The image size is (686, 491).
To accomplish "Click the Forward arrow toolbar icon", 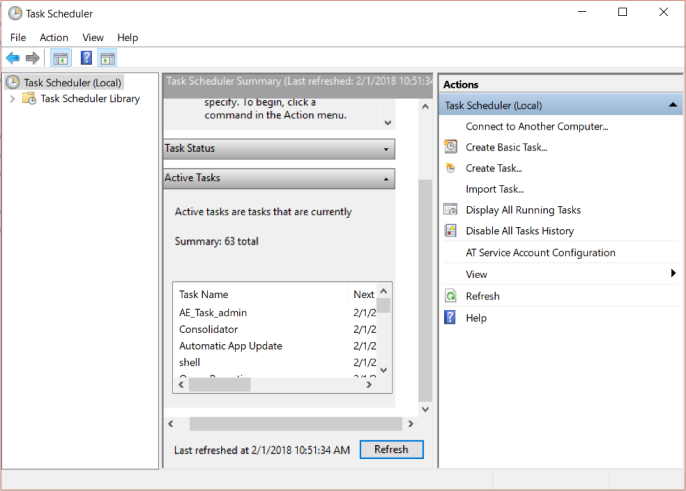I will [33, 58].
